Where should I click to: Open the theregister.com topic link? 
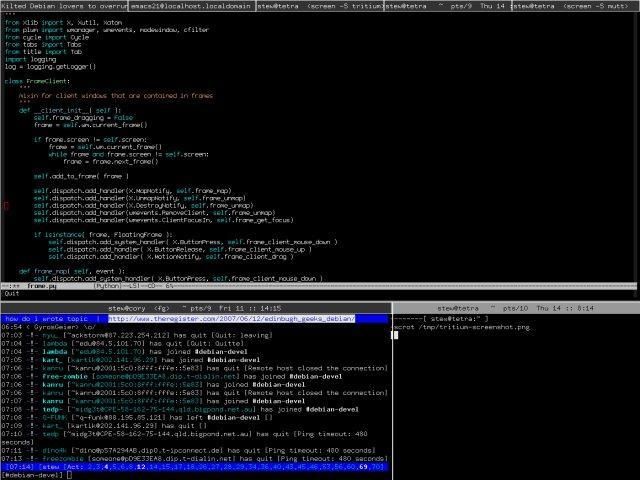[231, 319]
